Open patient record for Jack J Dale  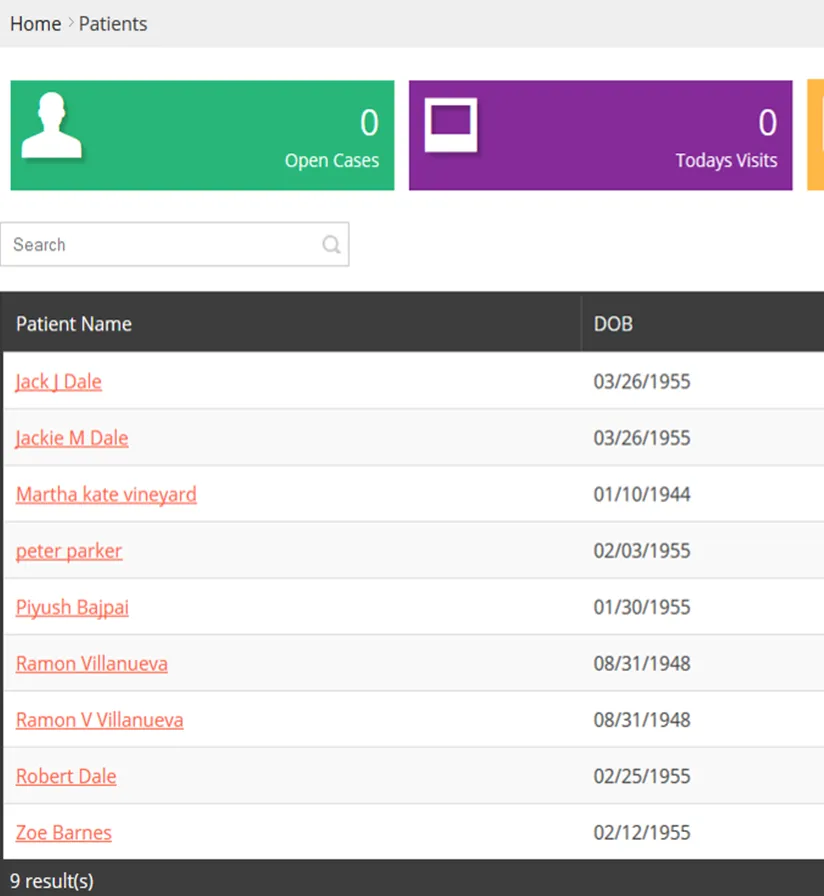(x=58, y=381)
